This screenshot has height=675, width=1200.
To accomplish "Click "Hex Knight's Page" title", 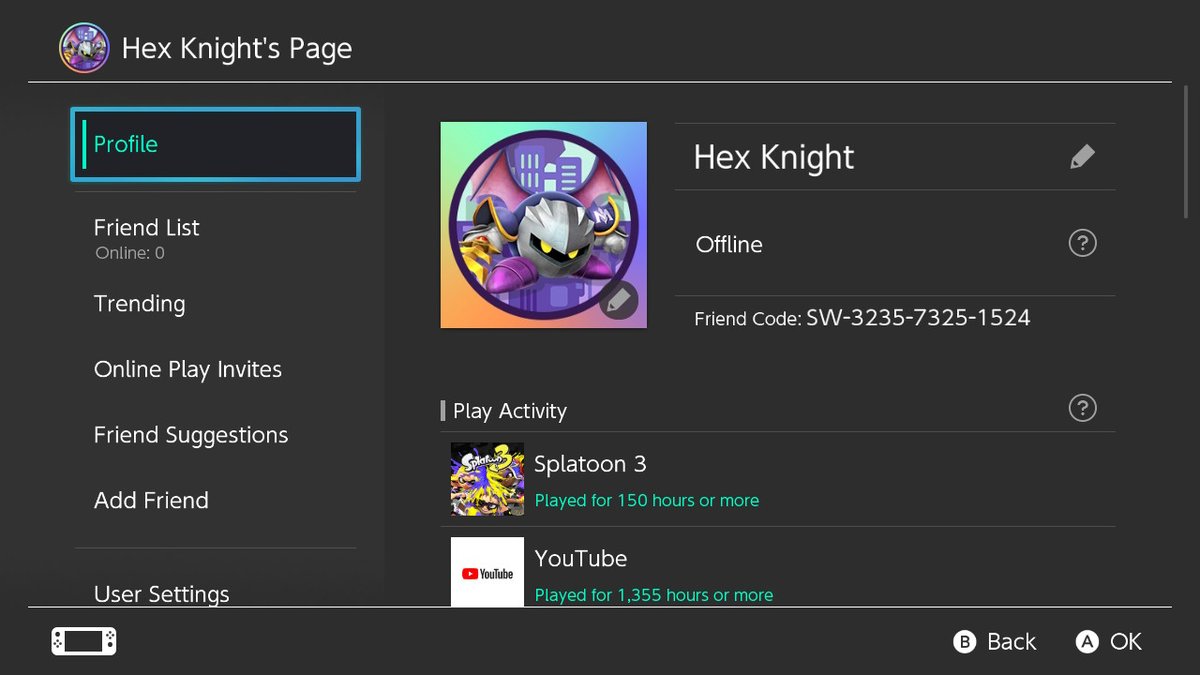I will click(x=237, y=49).
